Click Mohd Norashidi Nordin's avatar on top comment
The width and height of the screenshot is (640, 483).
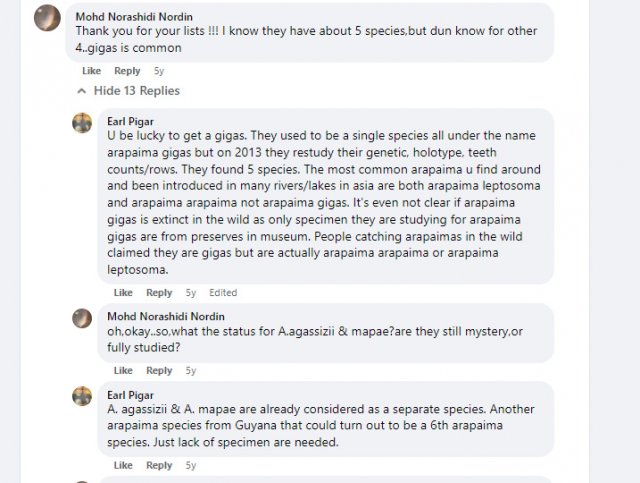point(46,18)
